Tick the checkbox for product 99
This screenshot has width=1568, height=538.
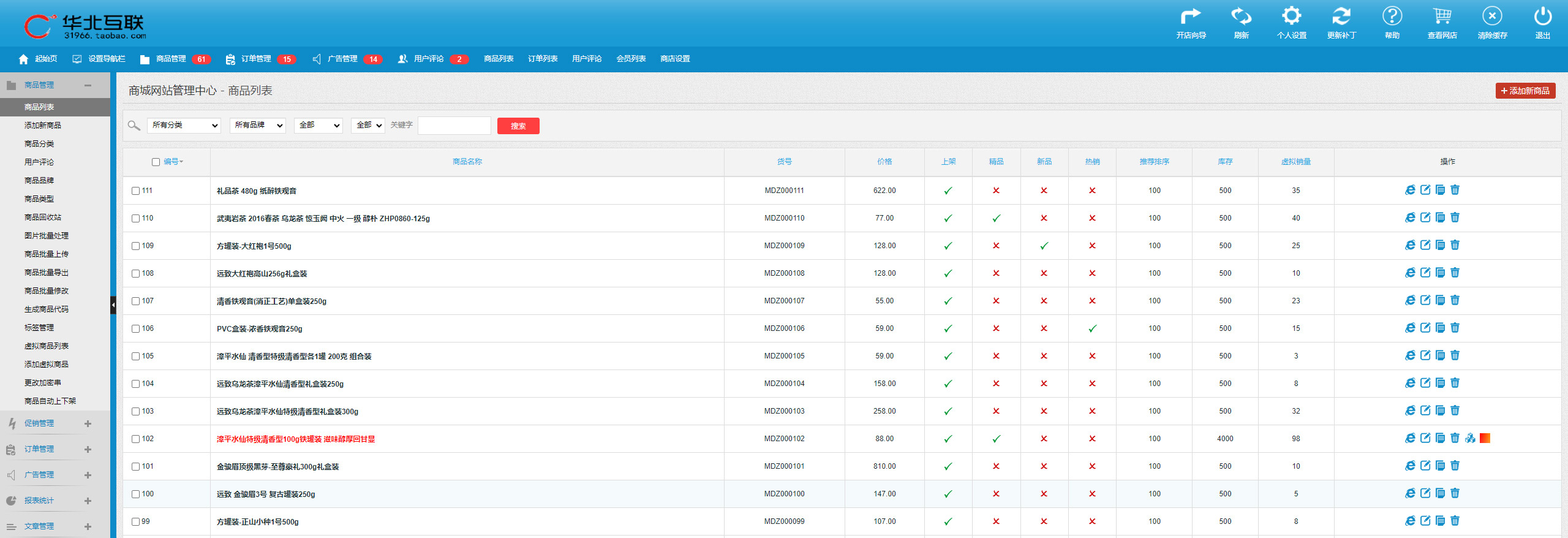coord(136,521)
